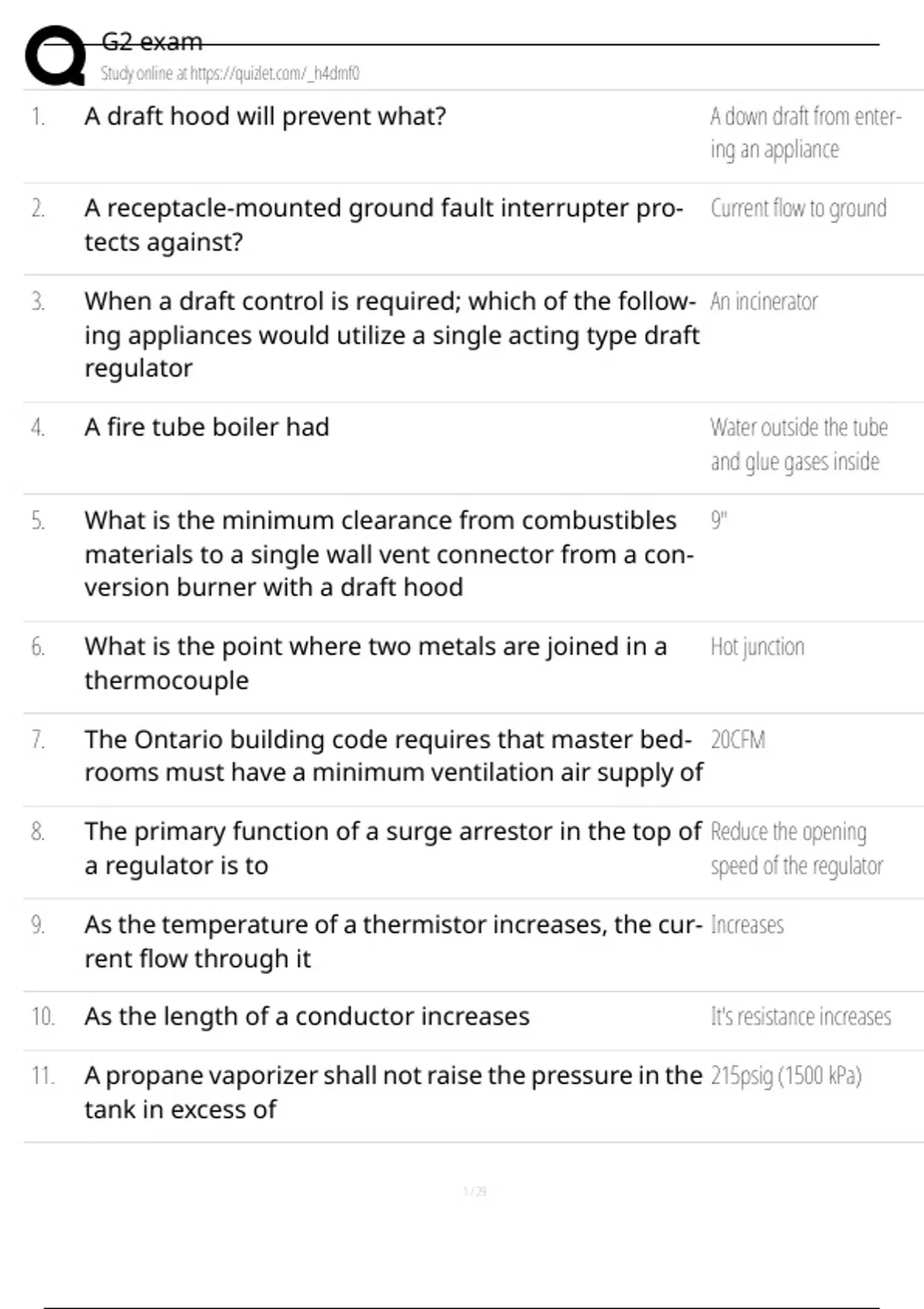Open the quizlet.com study online link

(229, 74)
